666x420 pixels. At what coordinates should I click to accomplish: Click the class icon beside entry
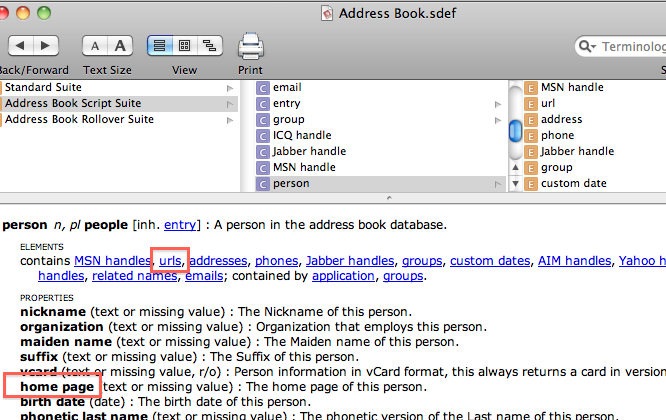[x=263, y=104]
